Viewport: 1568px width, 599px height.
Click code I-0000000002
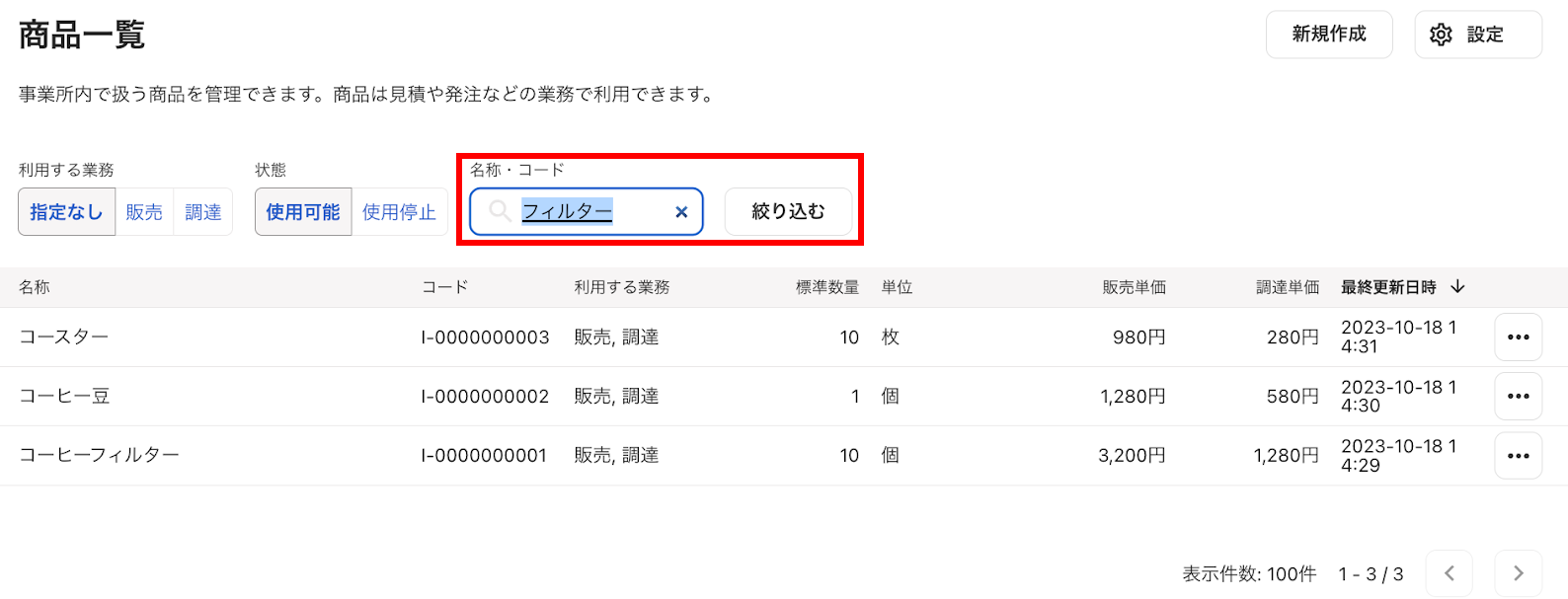point(485,397)
